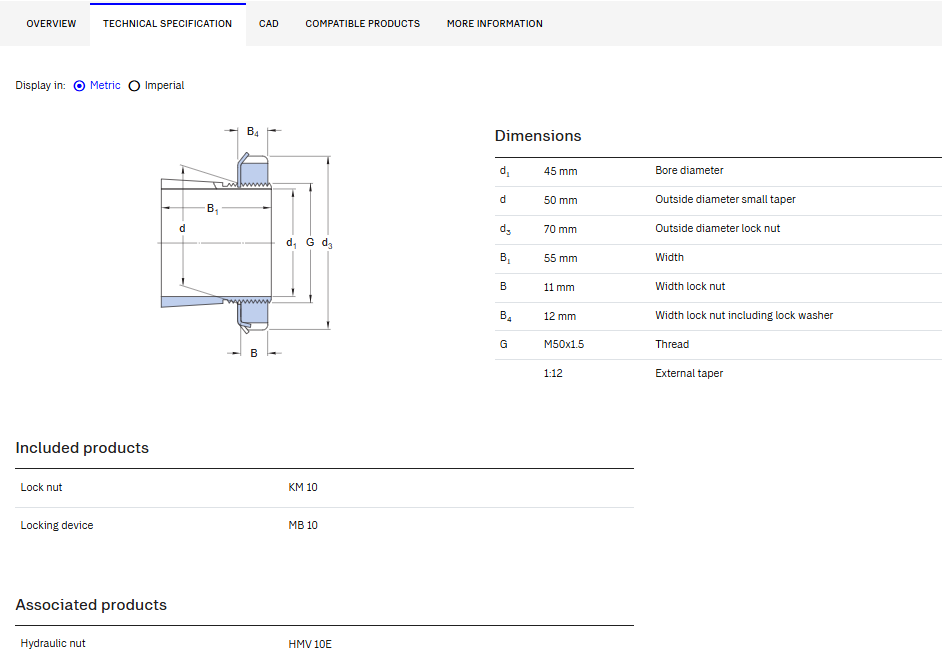Select the Technical Specification tab
Screen dimensions: 942x658
click(x=168, y=23)
